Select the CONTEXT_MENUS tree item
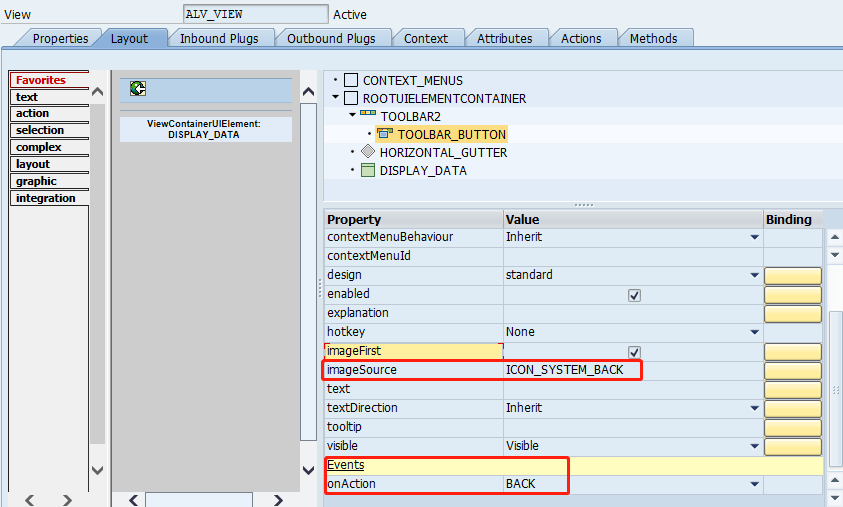Viewport: 843px width, 507px height. point(412,81)
